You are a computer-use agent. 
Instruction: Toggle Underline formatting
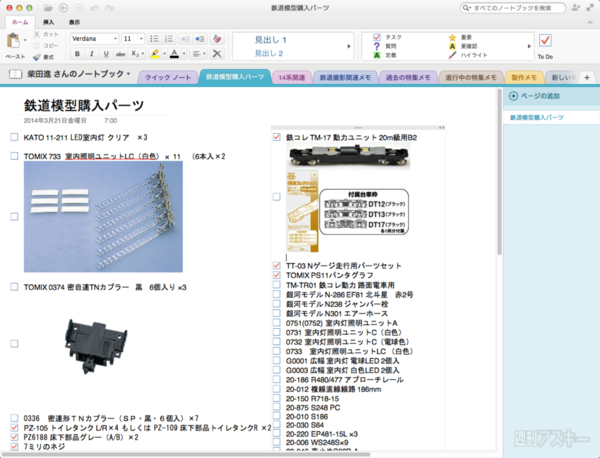pos(106,54)
